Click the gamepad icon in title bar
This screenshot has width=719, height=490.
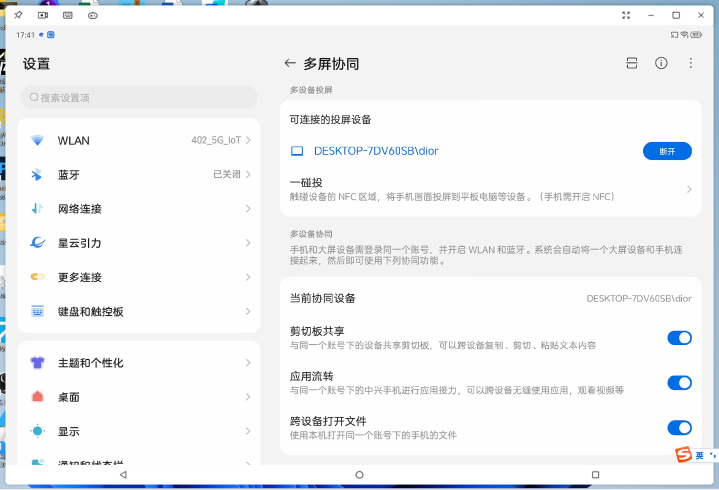coord(93,15)
